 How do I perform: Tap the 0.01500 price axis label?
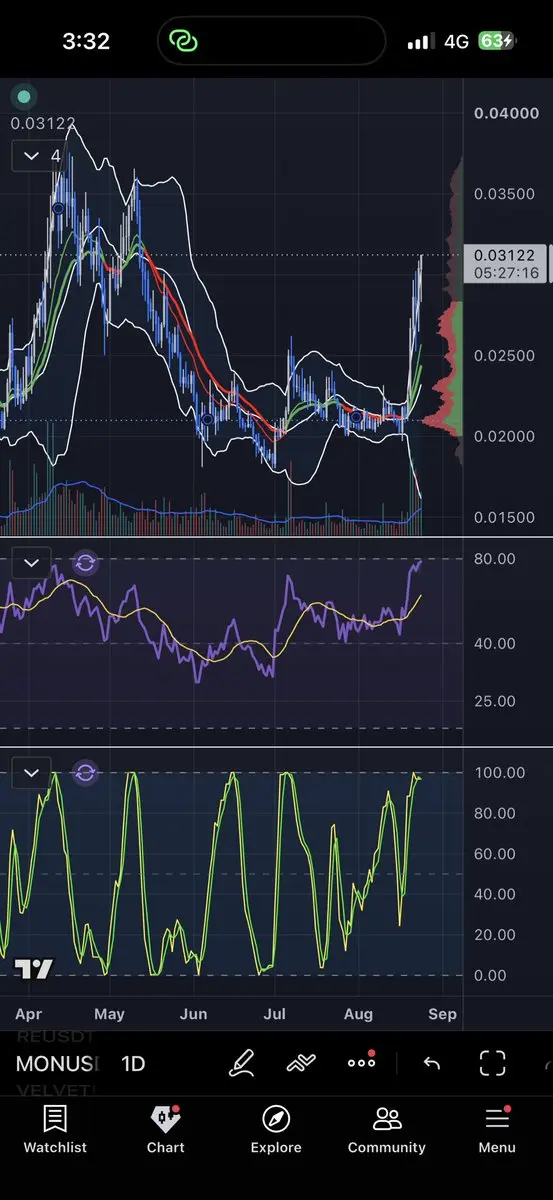click(x=506, y=517)
